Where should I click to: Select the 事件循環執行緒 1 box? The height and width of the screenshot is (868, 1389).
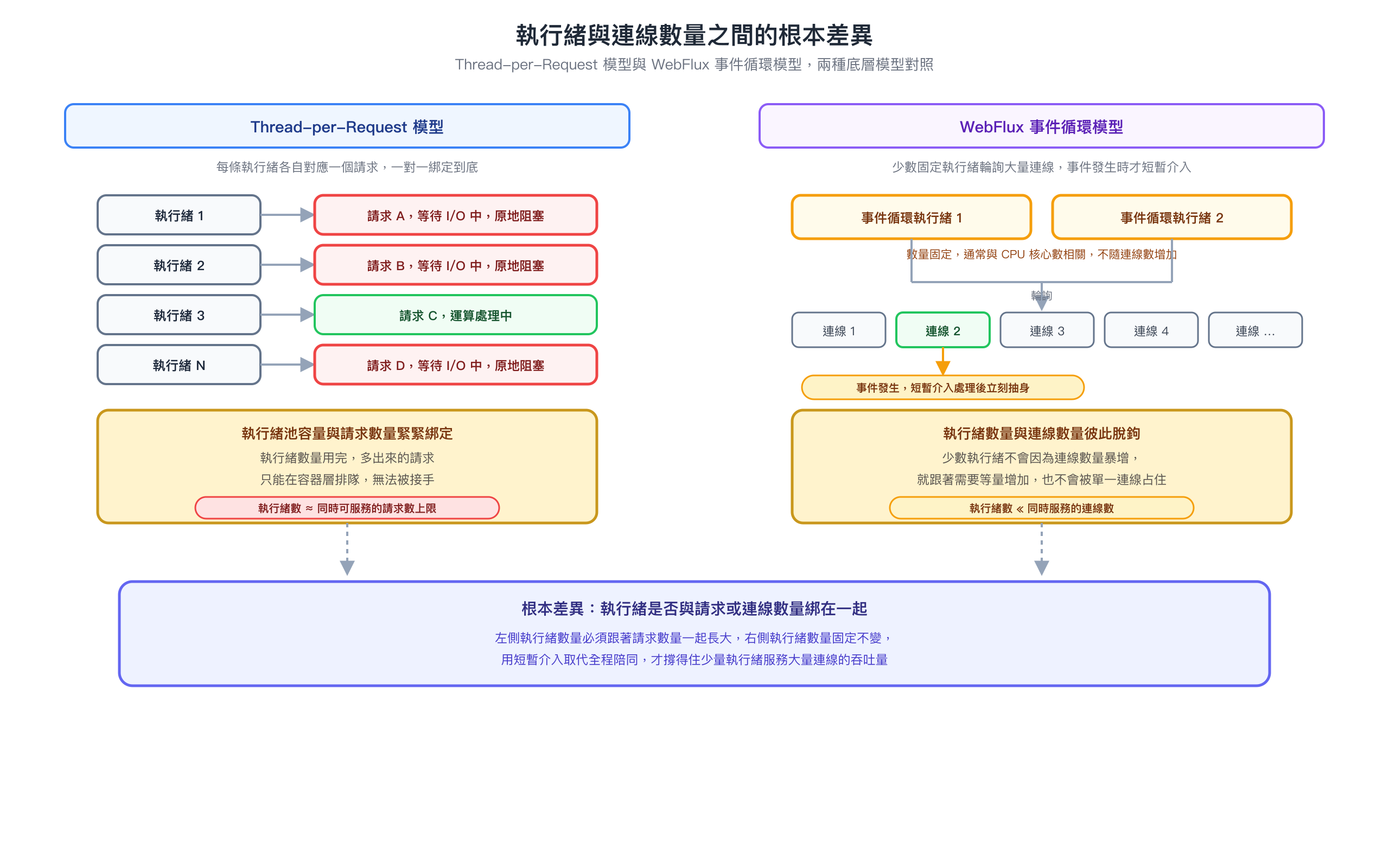[x=912, y=218]
